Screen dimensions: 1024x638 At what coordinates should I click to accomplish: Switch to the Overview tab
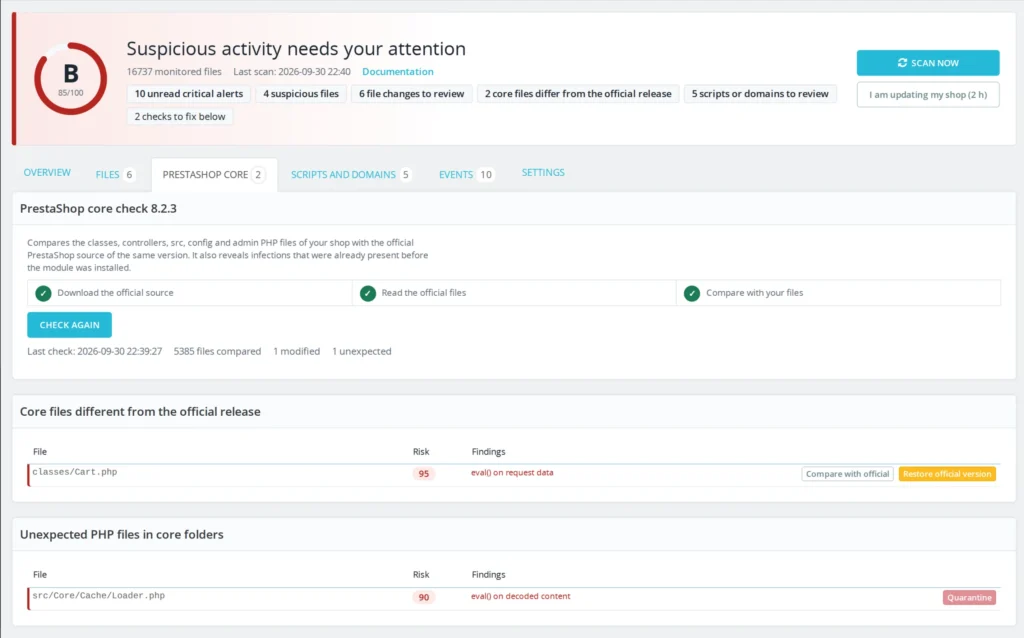click(47, 172)
